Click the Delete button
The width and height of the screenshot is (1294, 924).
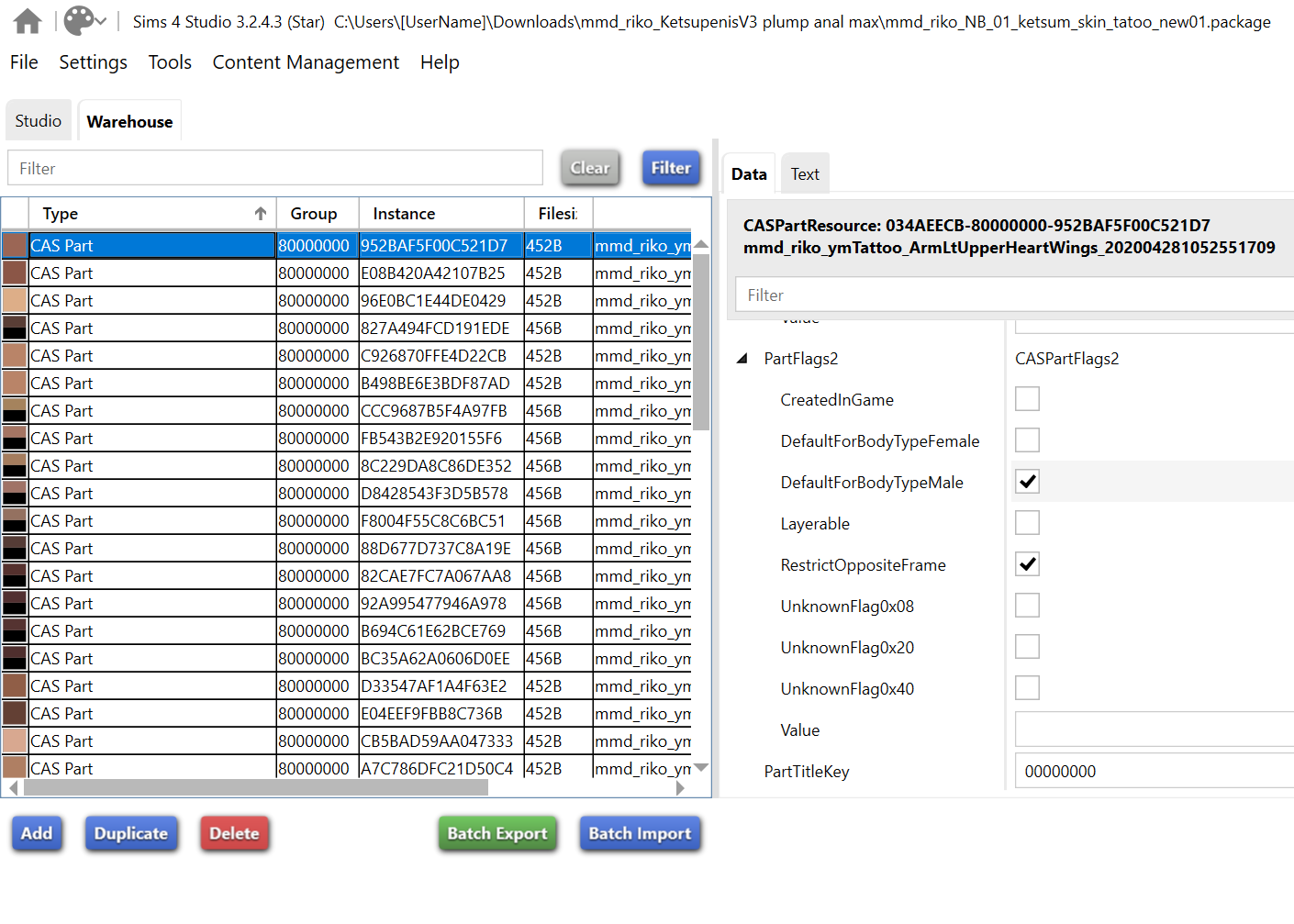coord(234,833)
